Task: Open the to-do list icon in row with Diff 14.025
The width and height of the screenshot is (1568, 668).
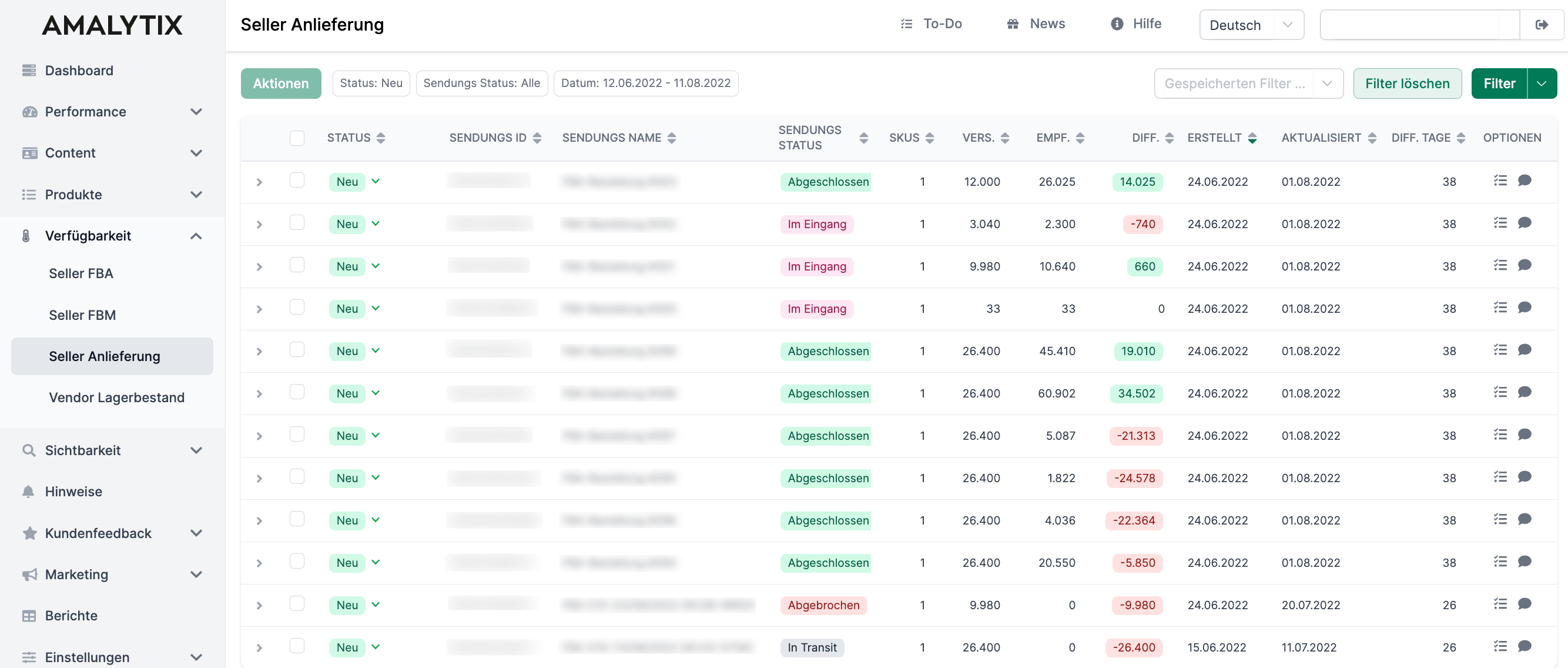Action: 1500,181
